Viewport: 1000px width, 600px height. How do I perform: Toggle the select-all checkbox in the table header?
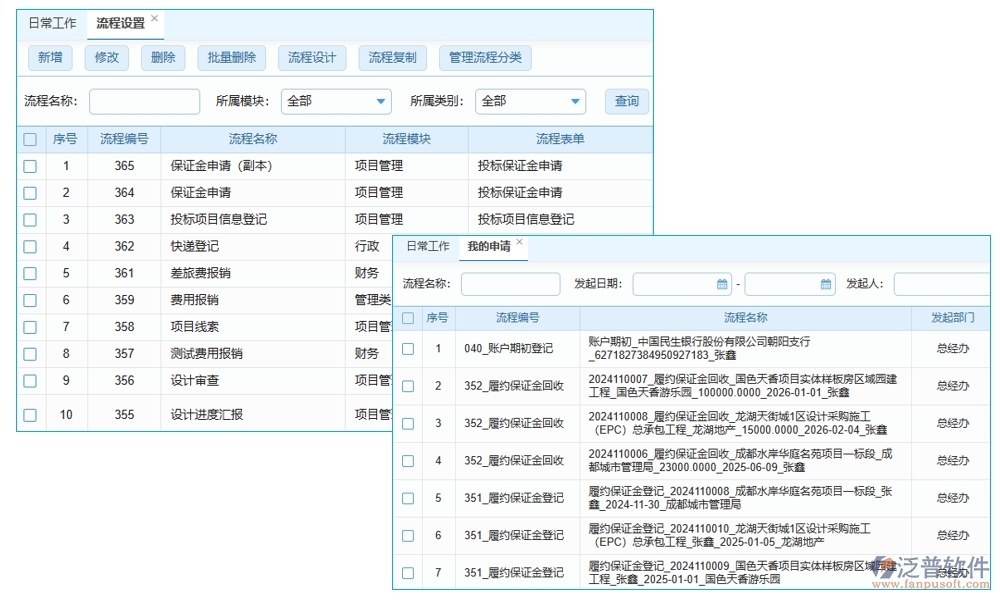[x=29, y=139]
